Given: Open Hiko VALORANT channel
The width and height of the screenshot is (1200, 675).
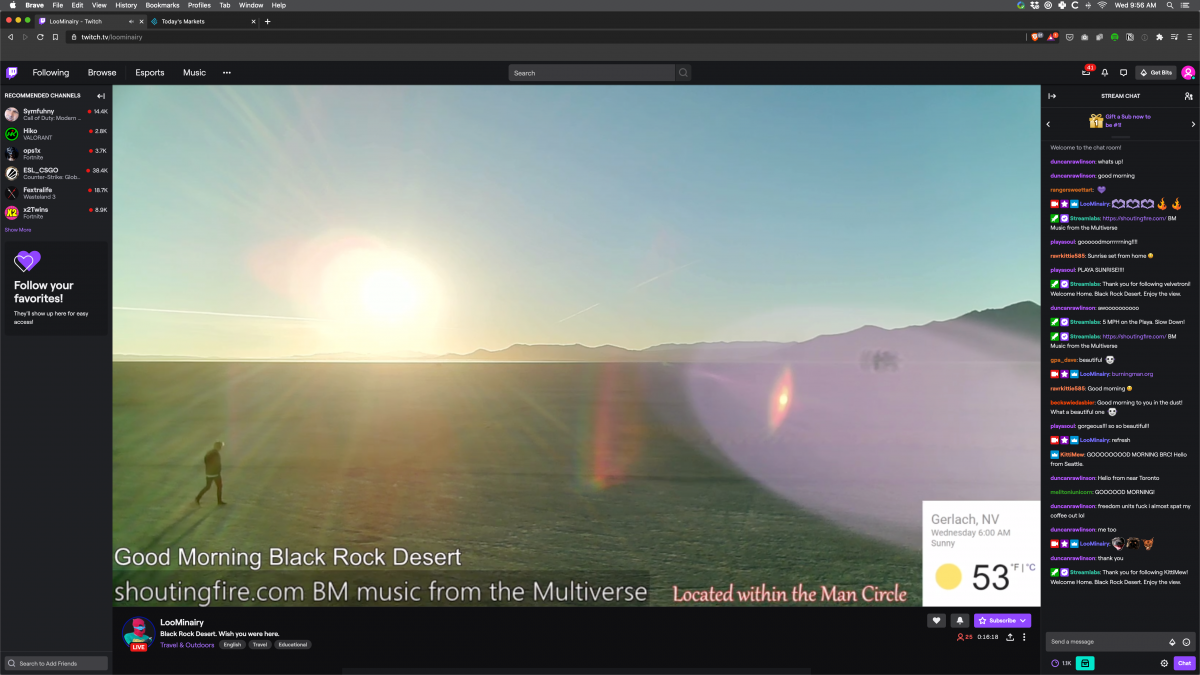Looking at the screenshot, I should tap(56, 134).
